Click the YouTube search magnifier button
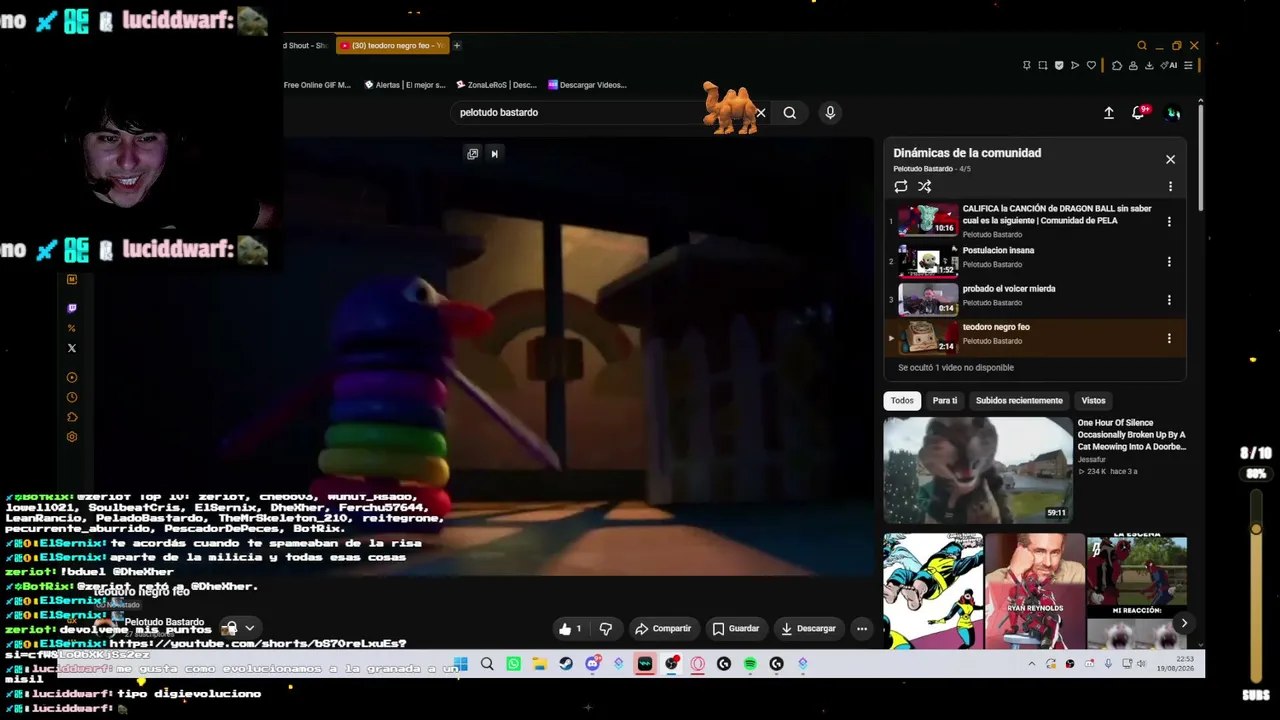This screenshot has height=720, width=1280. [x=790, y=113]
